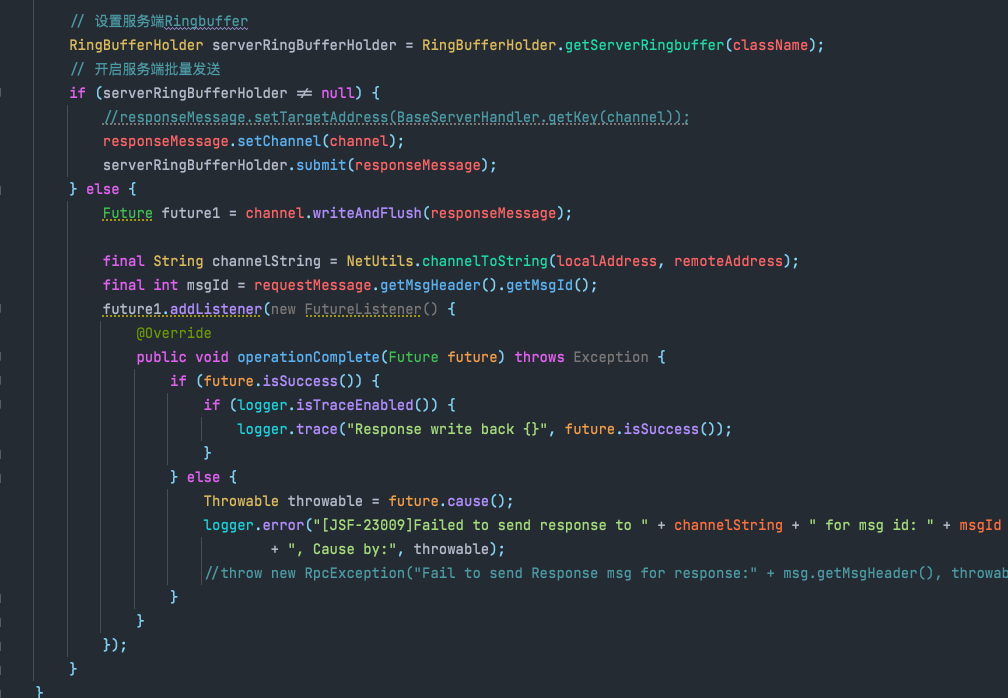The height and width of the screenshot is (698, 1008).
Task: Click the getServerRingbuffer method call
Action: coord(644,45)
